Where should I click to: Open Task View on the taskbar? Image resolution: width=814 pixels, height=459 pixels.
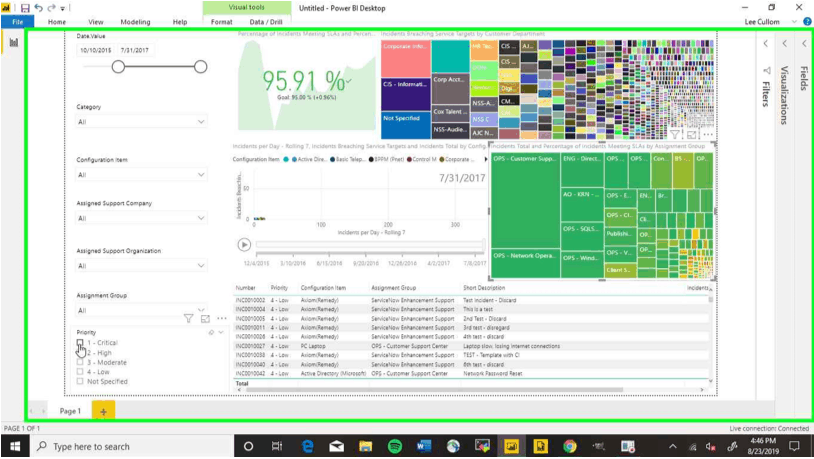click(x=277, y=446)
